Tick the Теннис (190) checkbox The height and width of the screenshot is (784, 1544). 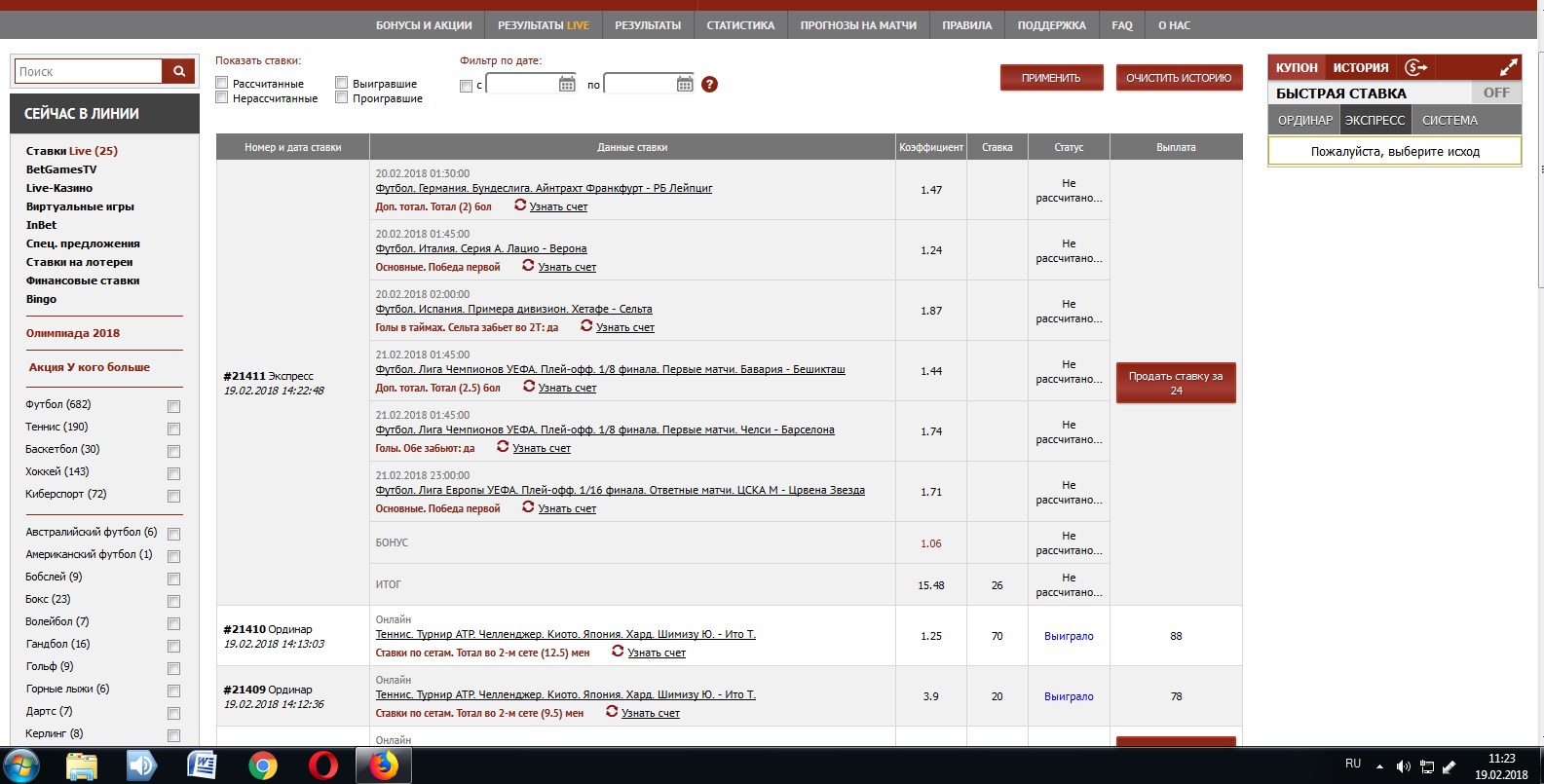pyautogui.click(x=173, y=429)
